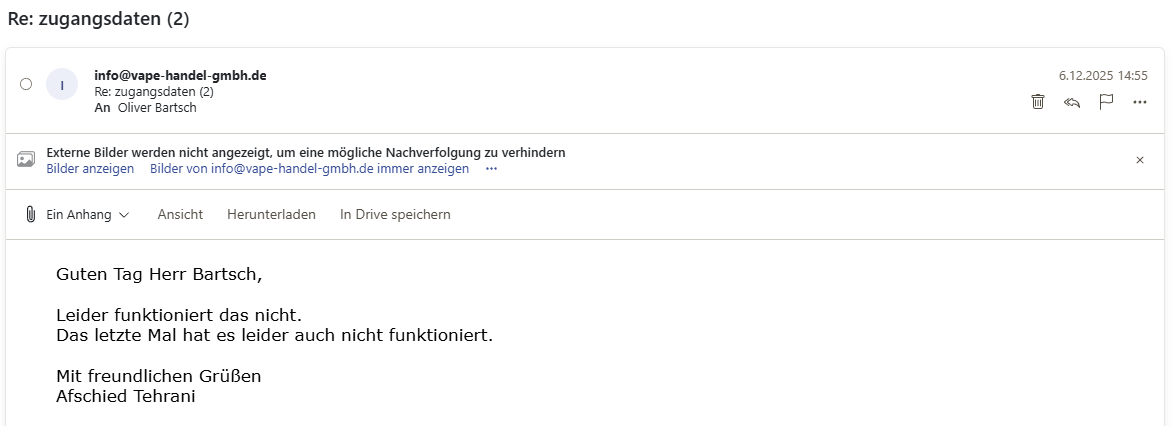
Task: Click the paperclip attachment icon
Action: pyautogui.click(x=31, y=214)
